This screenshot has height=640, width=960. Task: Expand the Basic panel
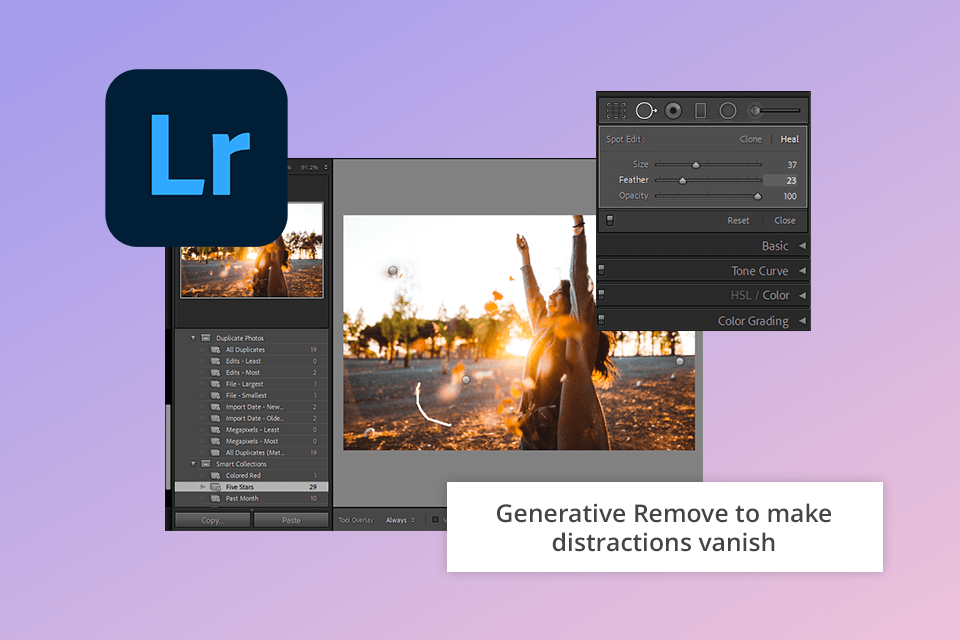(x=802, y=246)
